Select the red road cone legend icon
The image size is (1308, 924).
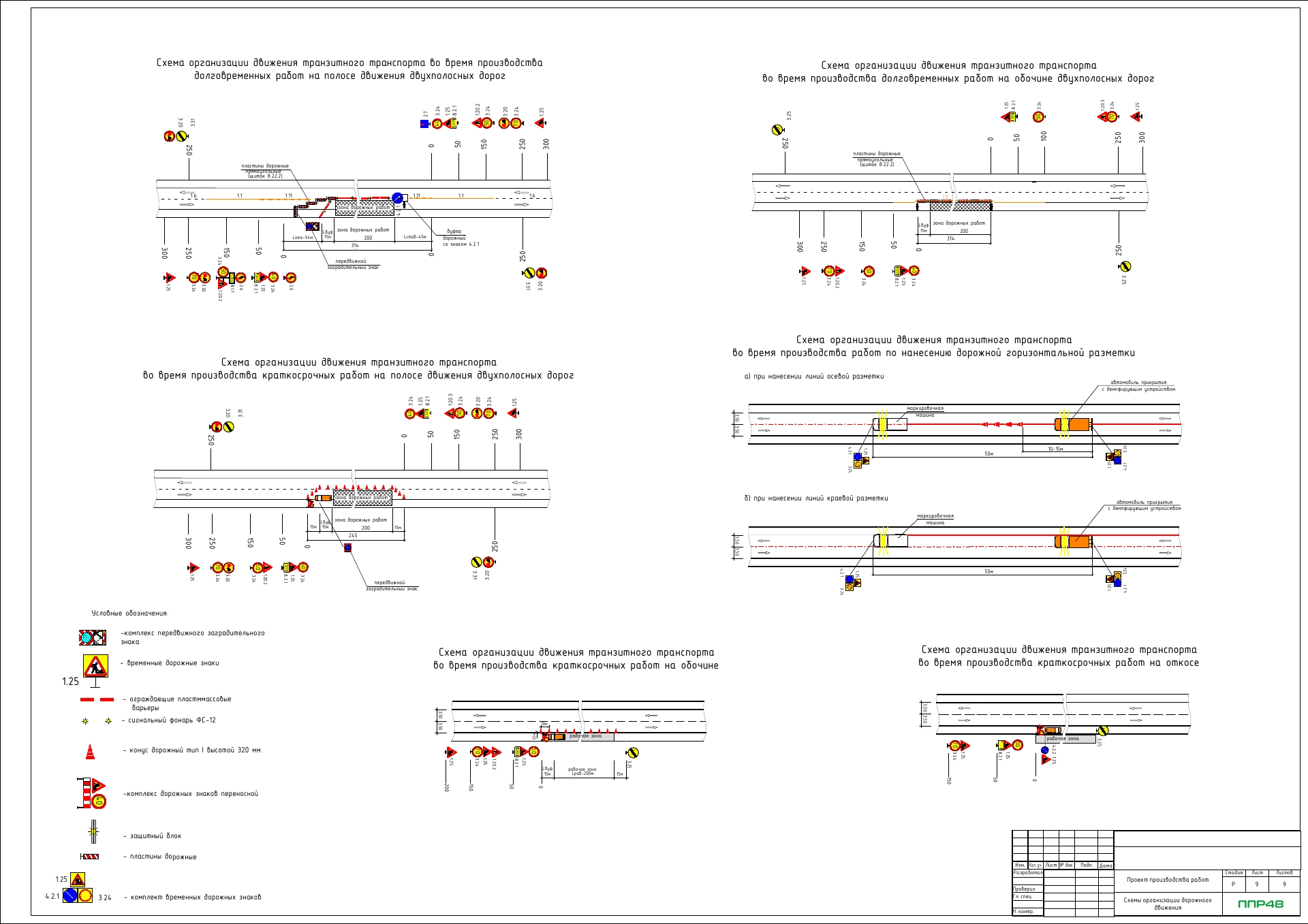pos(90,751)
